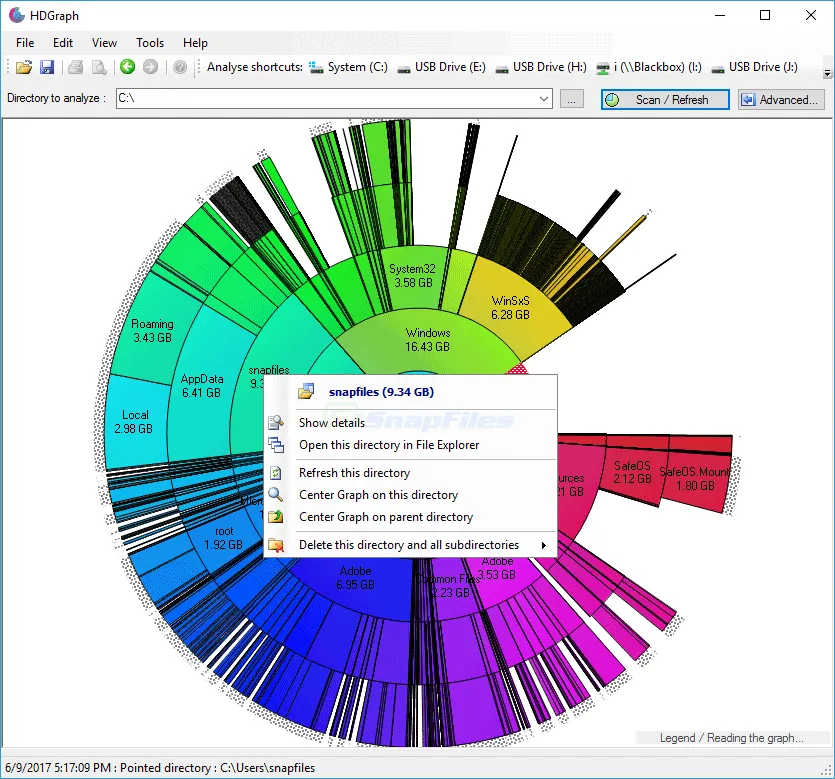The image size is (835, 779).
Task: Click the print toolbar icon
Action: [x=76, y=68]
